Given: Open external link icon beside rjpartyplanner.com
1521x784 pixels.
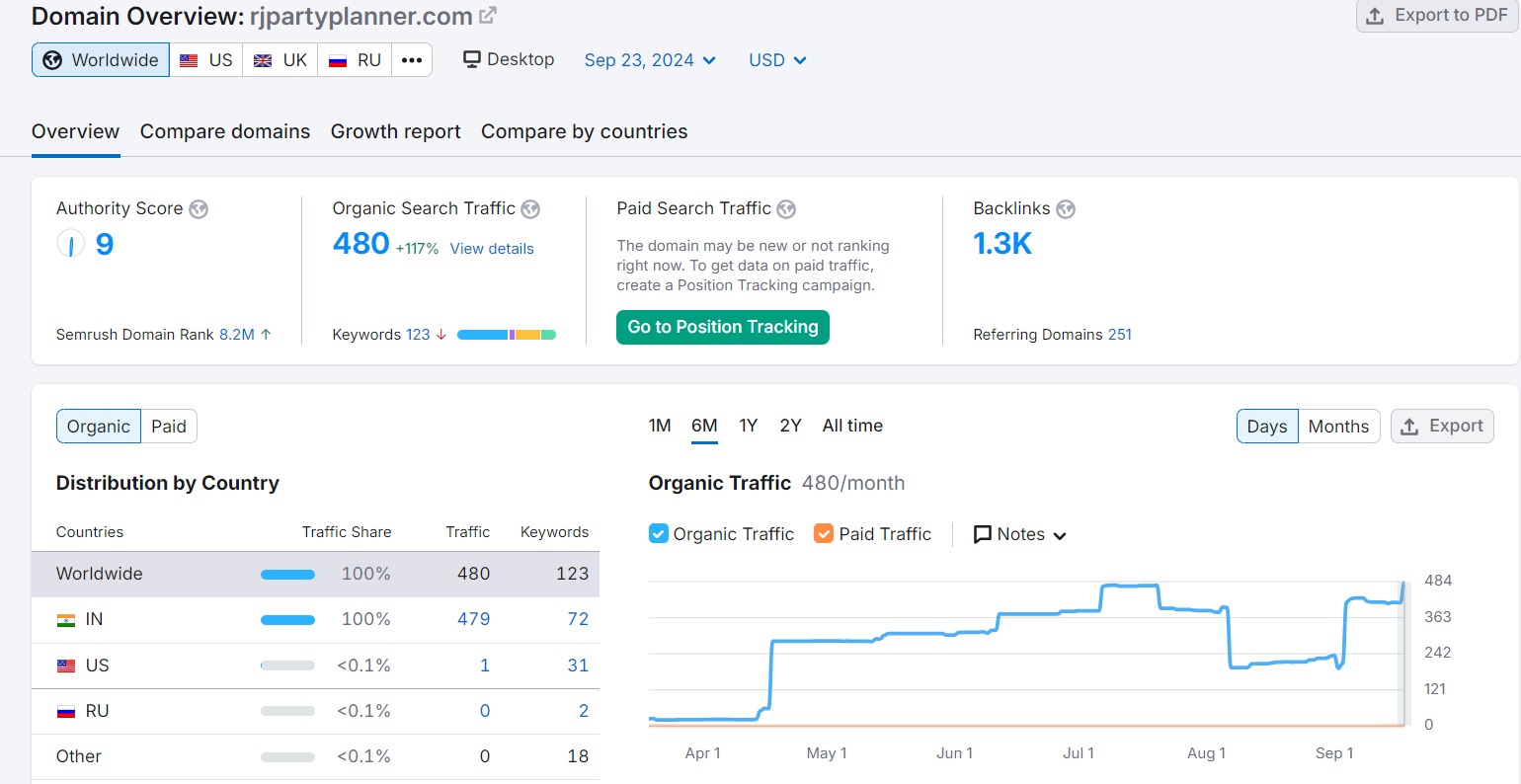Looking at the screenshot, I should point(488,16).
